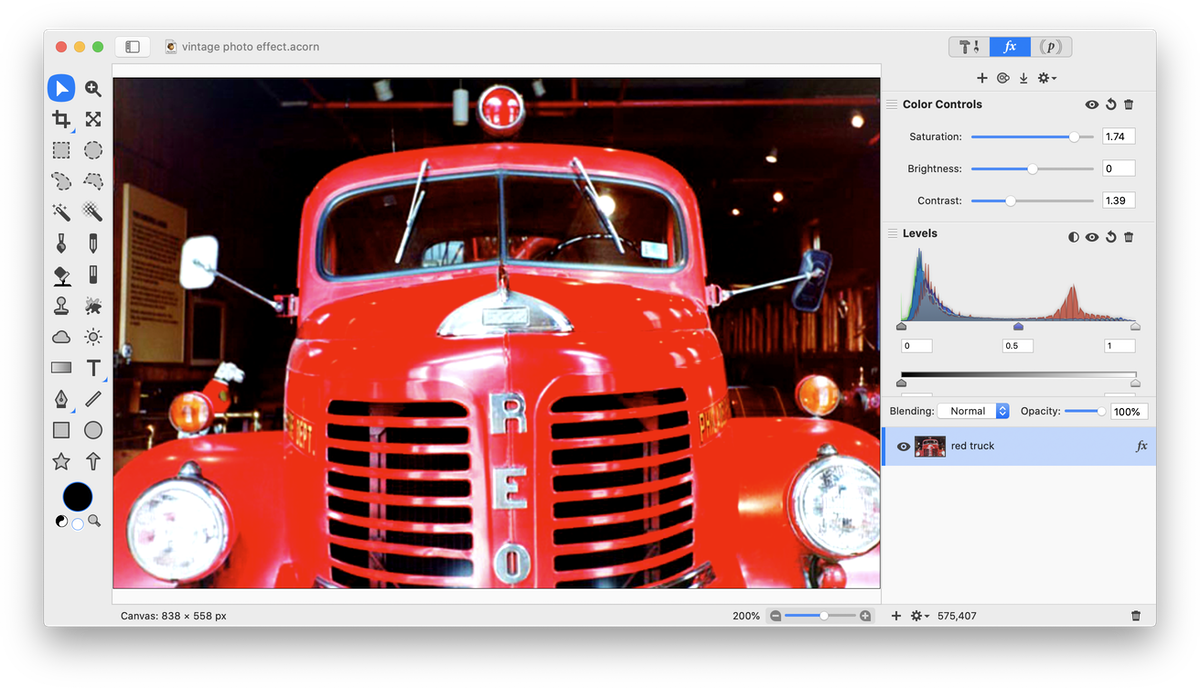Click the red truck layer fx badge
This screenshot has width=1200, height=688.
[x=1141, y=447]
